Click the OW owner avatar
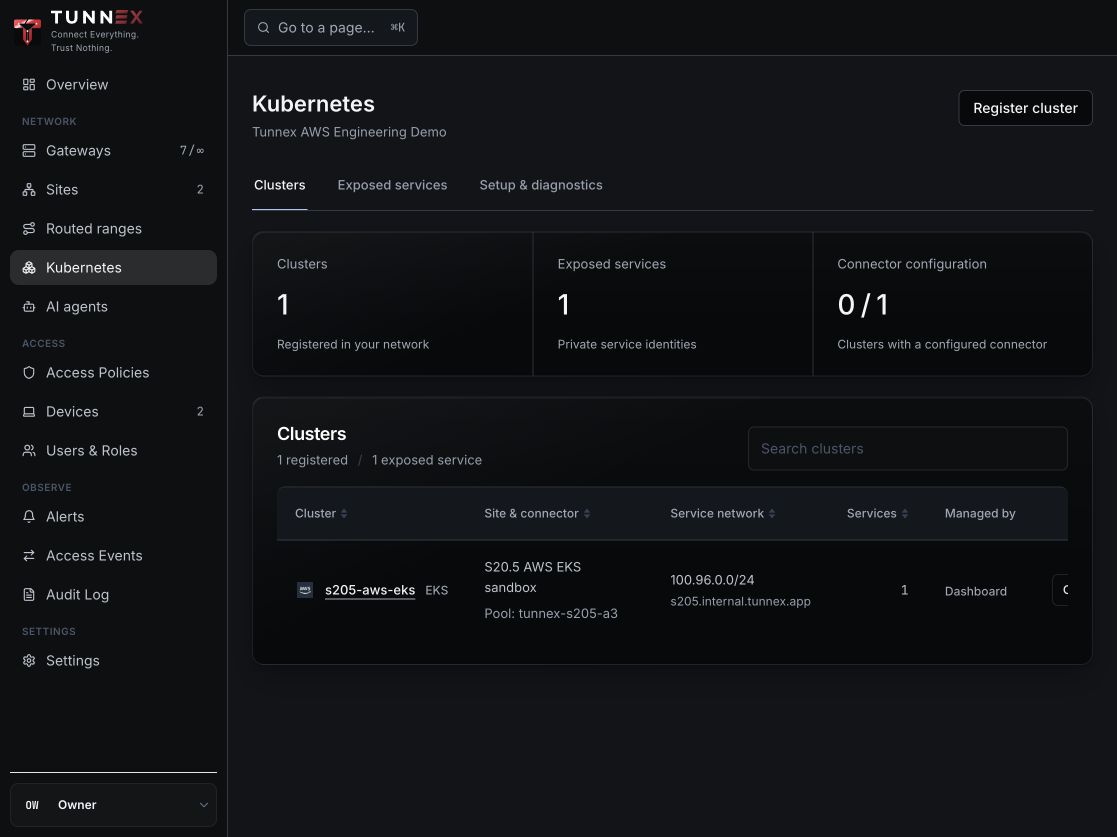Image resolution: width=1117 pixels, height=837 pixels. (32, 805)
